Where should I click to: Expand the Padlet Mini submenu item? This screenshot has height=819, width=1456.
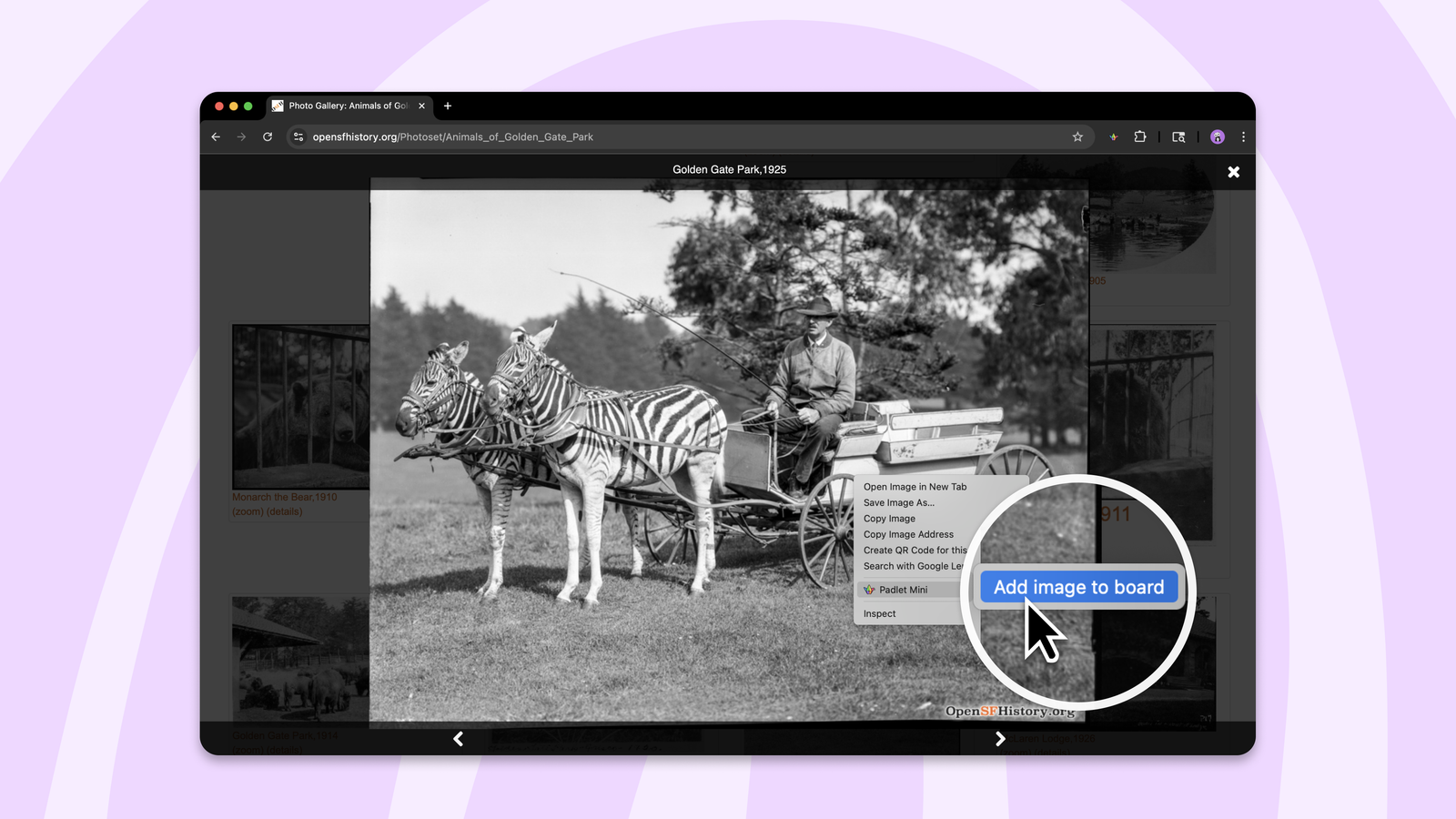pyautogui.click(x=903, y=590)
